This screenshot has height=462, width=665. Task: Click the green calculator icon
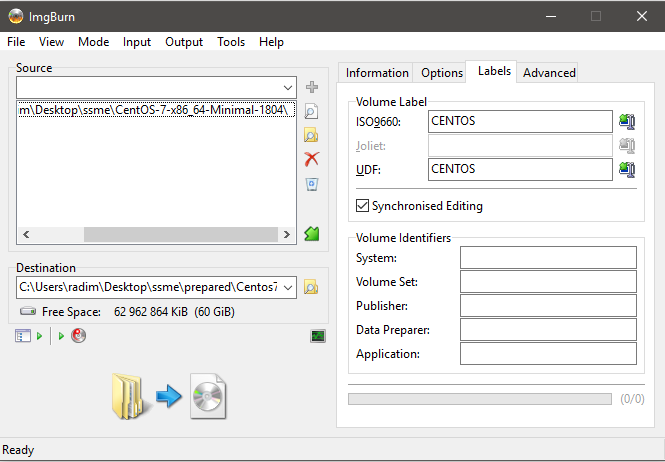(311, 234)
